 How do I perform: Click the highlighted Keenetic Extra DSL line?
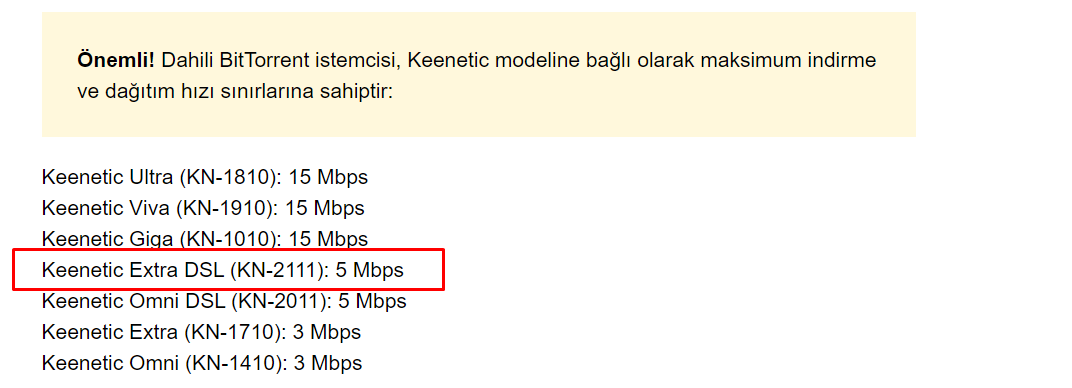[x=222, y=271]
